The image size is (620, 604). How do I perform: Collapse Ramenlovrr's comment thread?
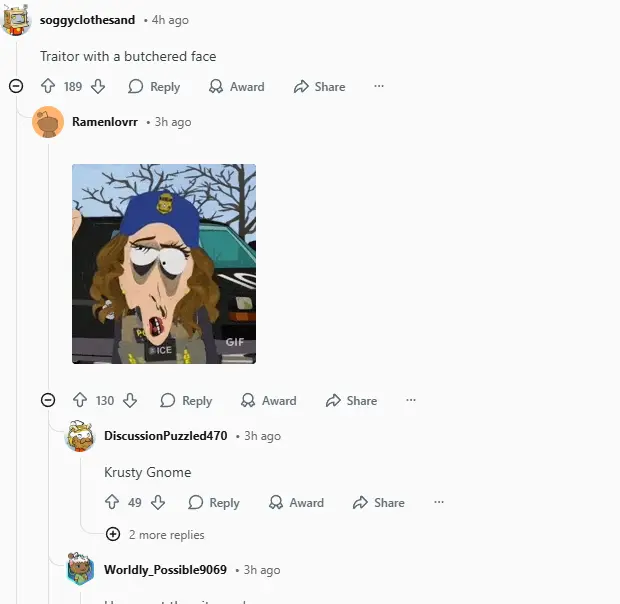click(48, 401)
